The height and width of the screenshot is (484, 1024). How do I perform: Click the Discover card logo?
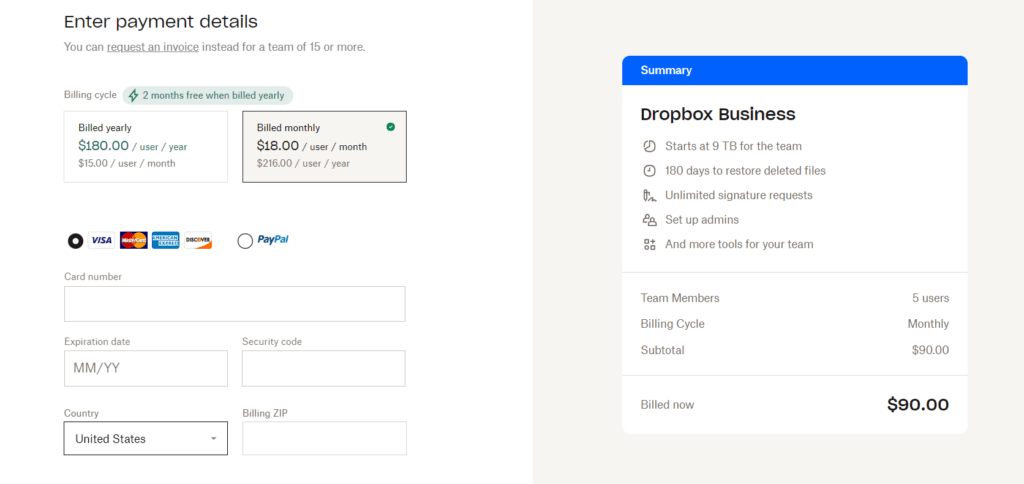(x=198, y=240)
